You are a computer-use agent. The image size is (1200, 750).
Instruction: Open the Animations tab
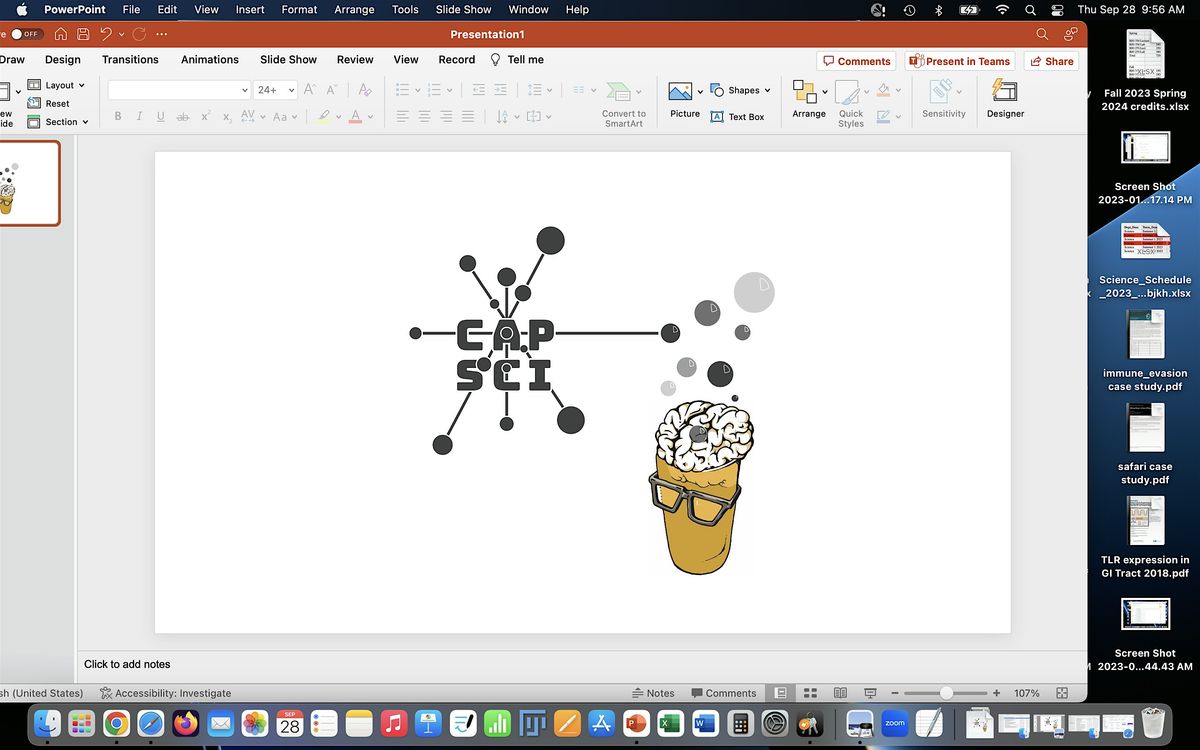(210, 60)
